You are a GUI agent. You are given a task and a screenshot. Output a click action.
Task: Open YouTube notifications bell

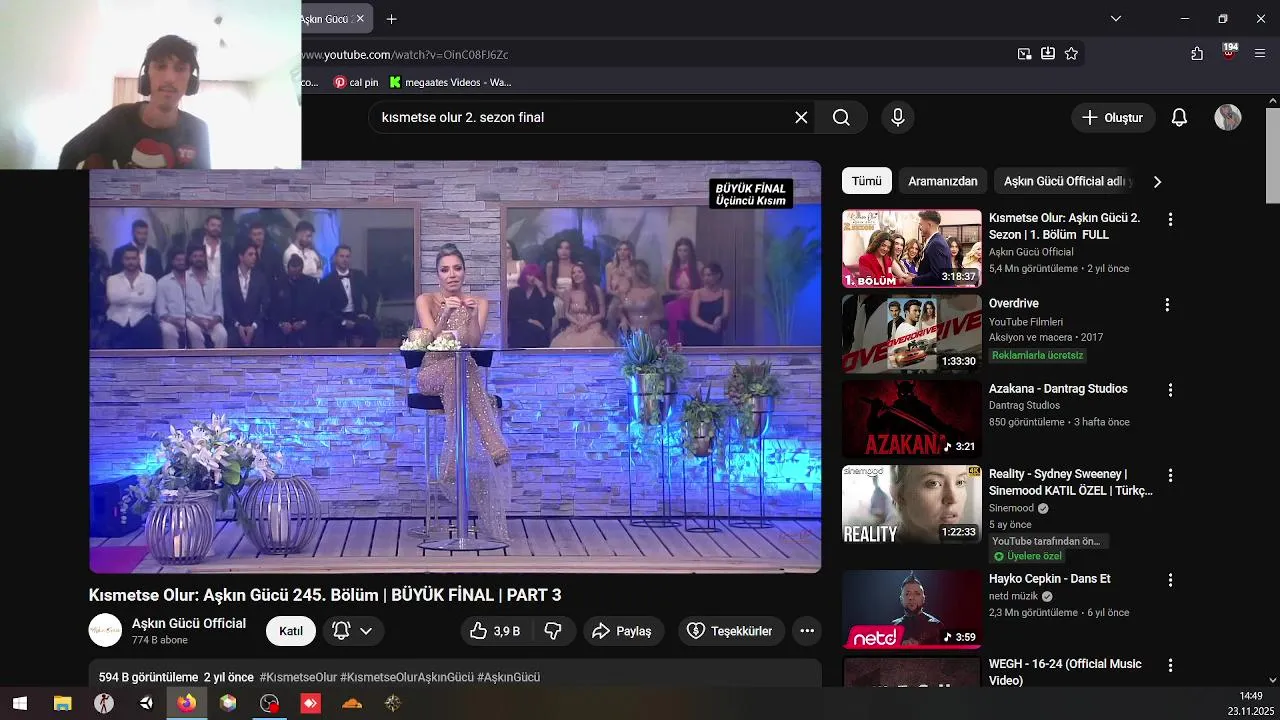click(1179, 118)
